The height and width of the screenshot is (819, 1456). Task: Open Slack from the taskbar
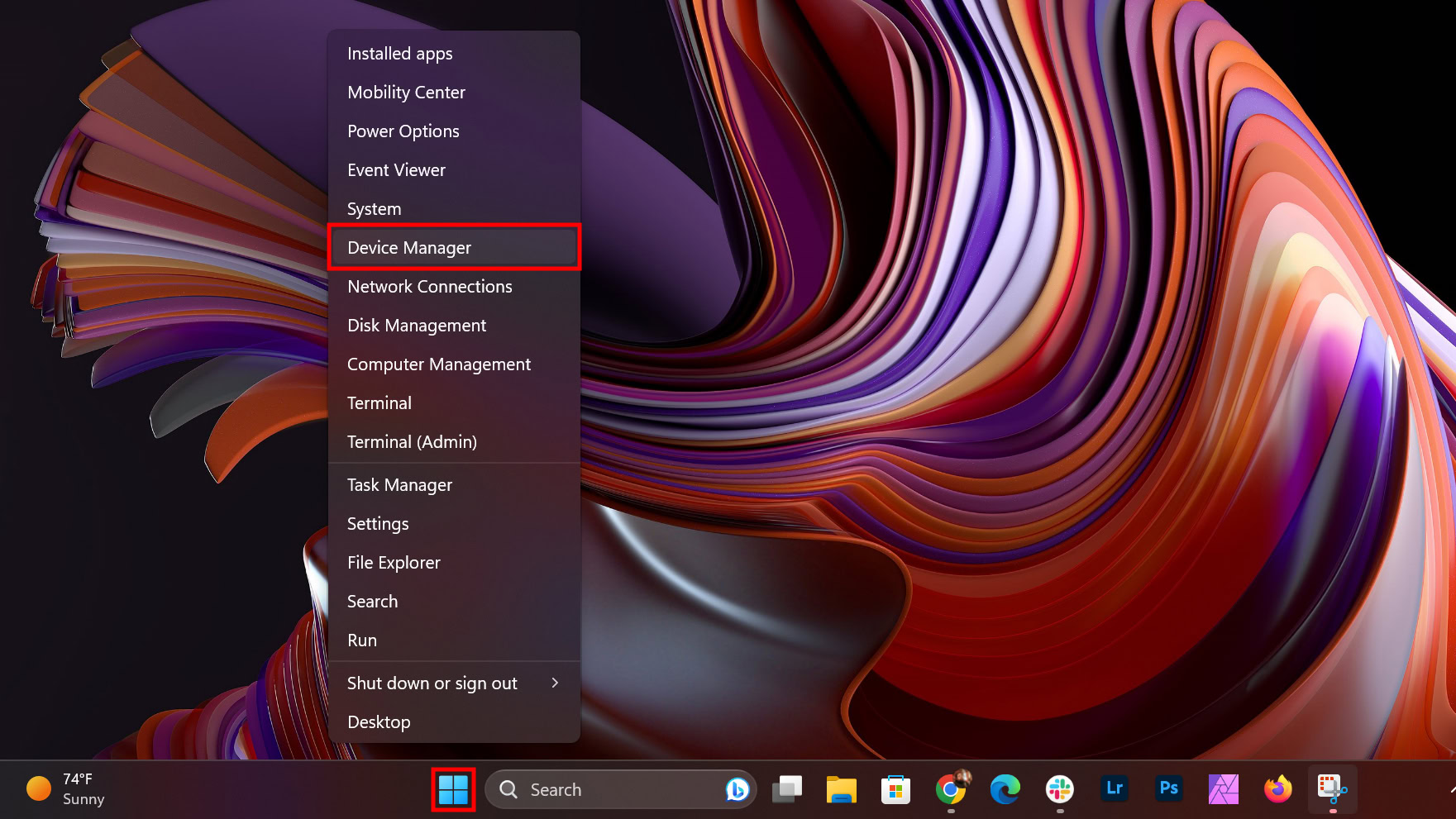(x=1059, y=790)
